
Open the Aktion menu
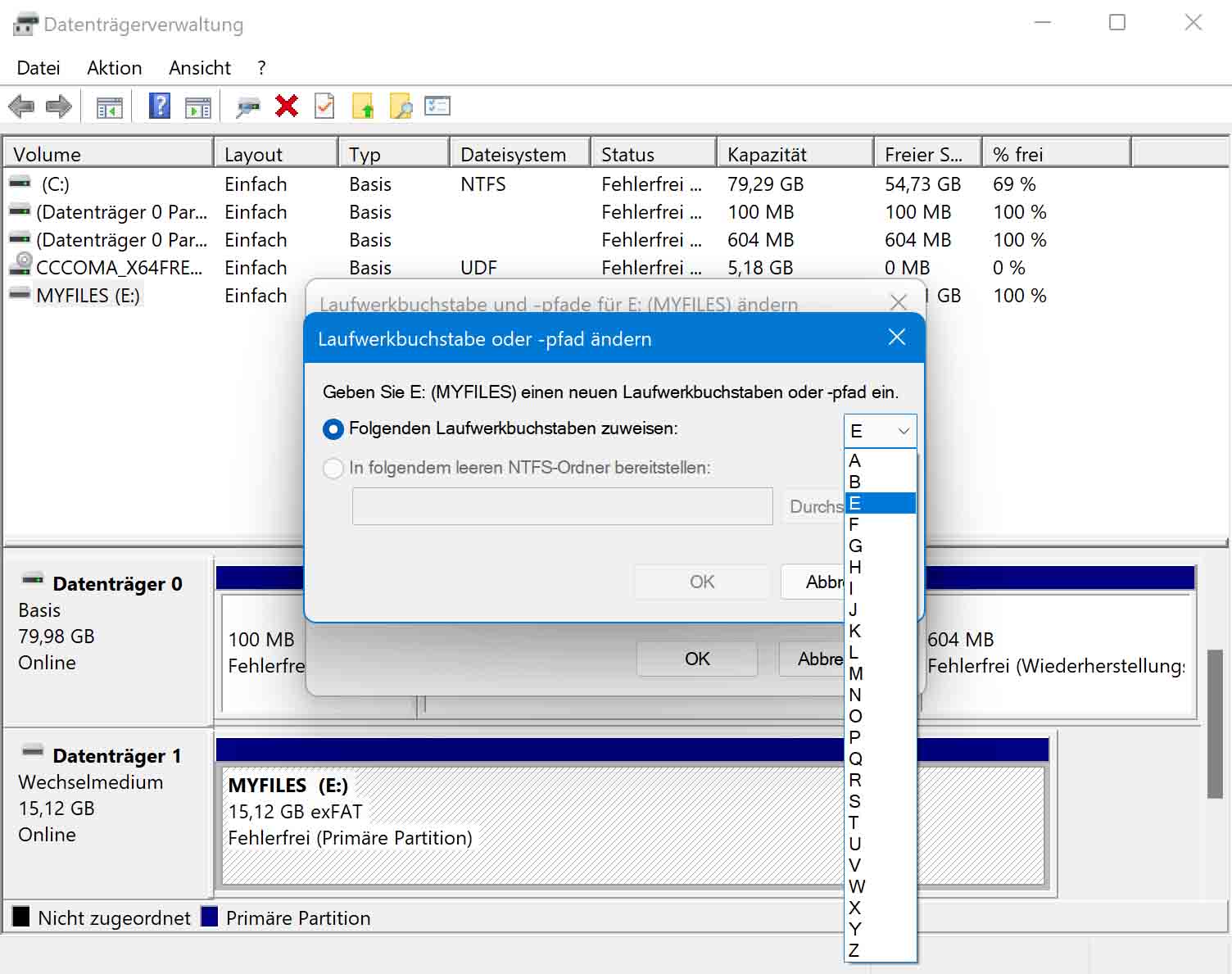pyautogui.click(x=115, y=68)
